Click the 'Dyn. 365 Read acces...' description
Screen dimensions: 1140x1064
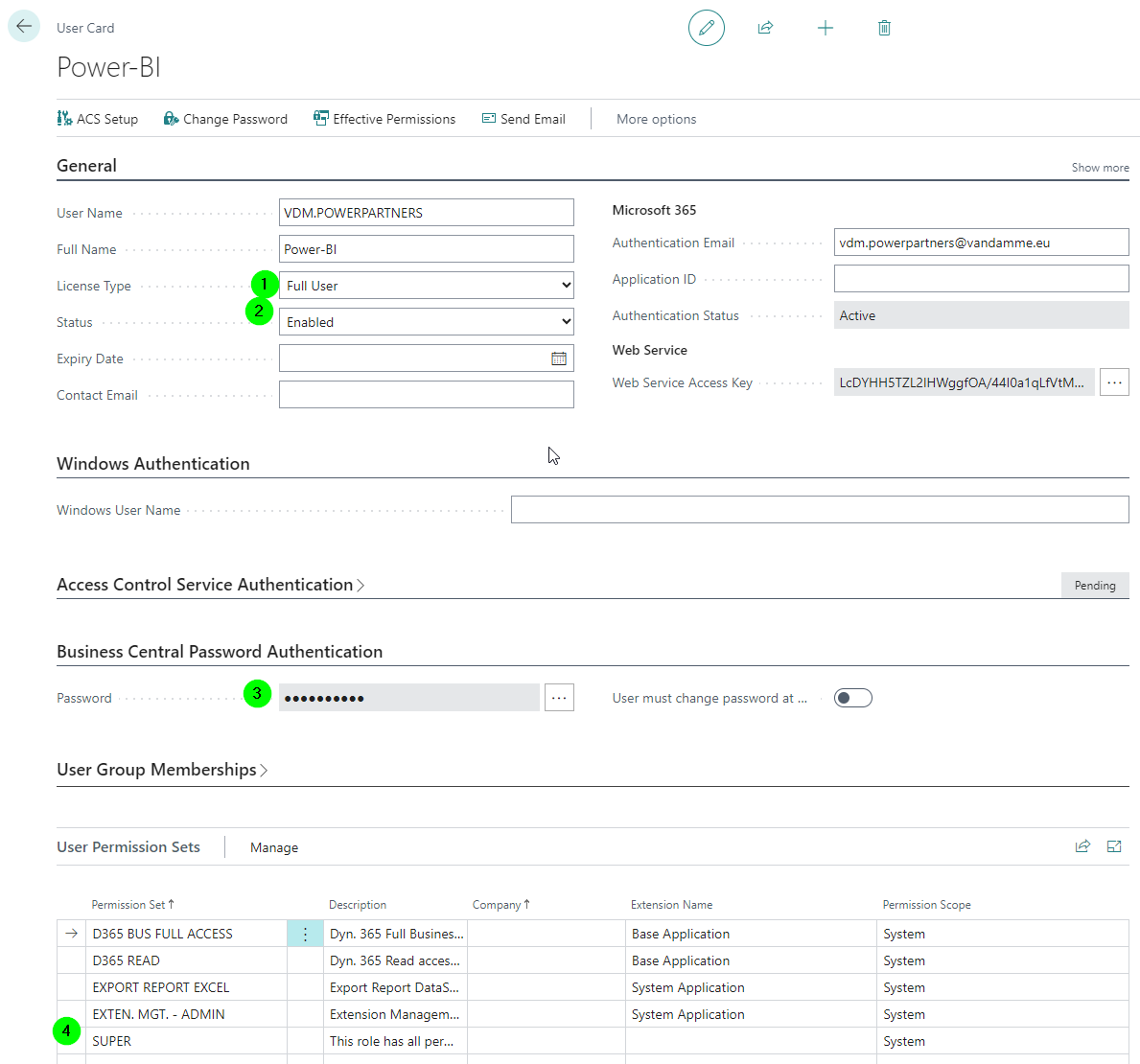395,960
